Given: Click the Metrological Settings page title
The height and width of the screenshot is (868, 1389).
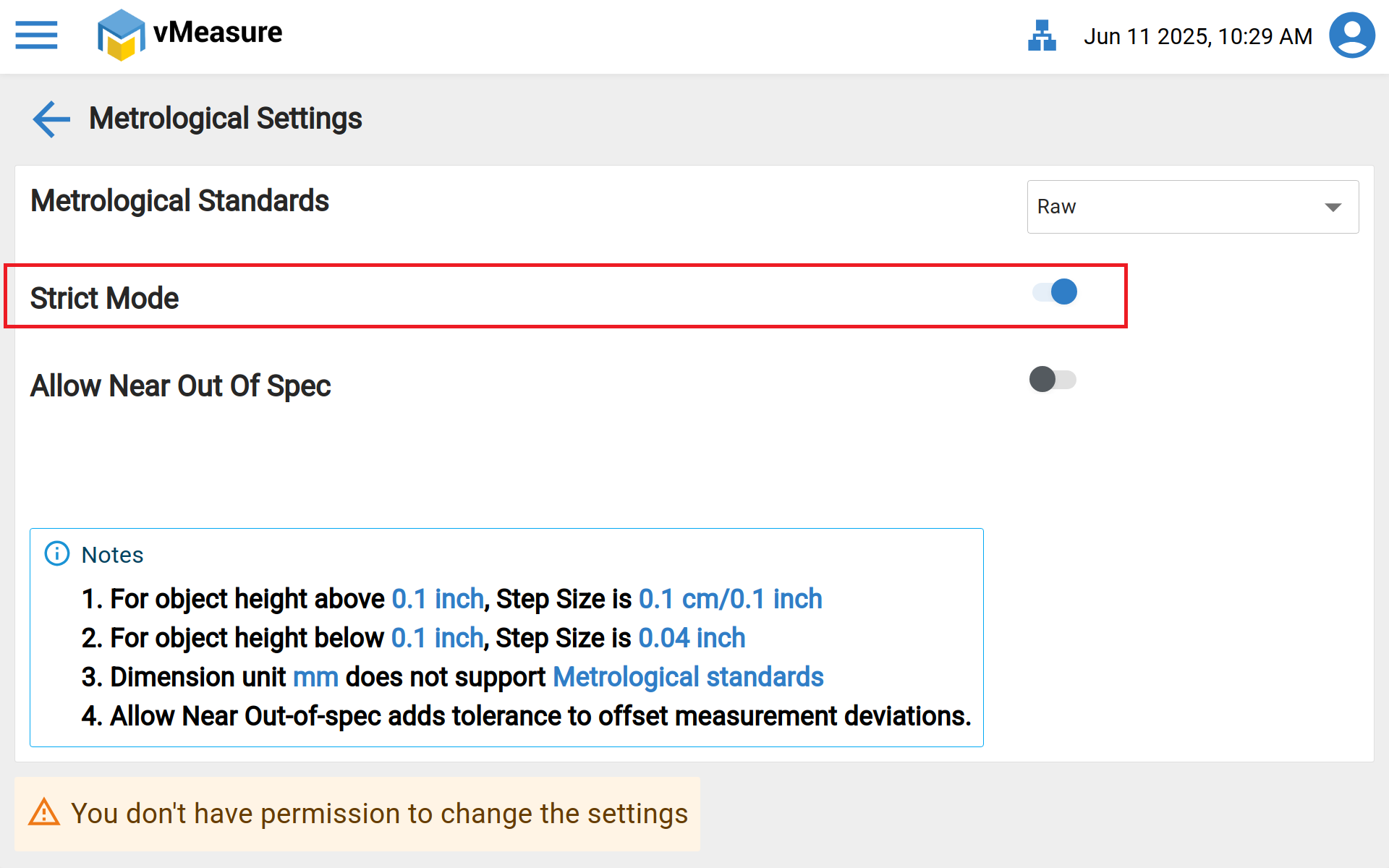Looking at the screenshot, I should click(225, 119).
